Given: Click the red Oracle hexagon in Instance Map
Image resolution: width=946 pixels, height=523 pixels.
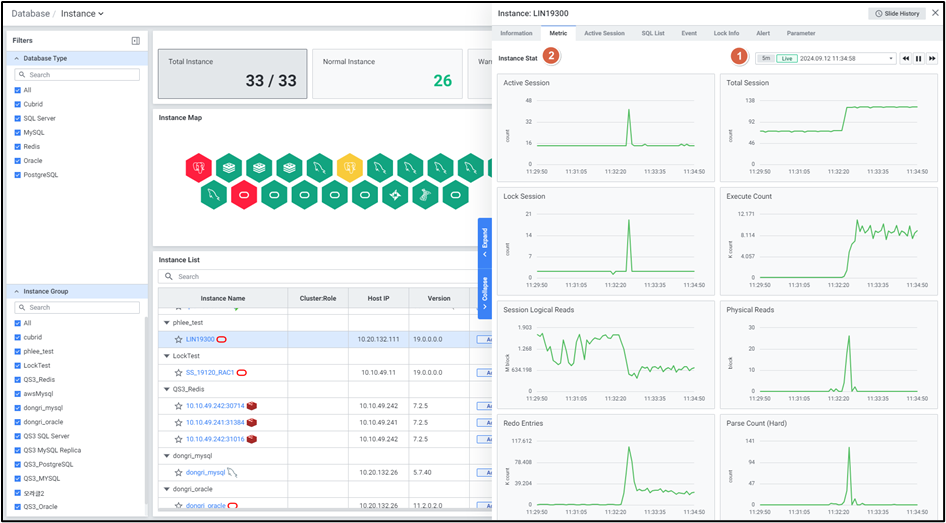Looking at the screenshot, I should click(x=244, y=194).
